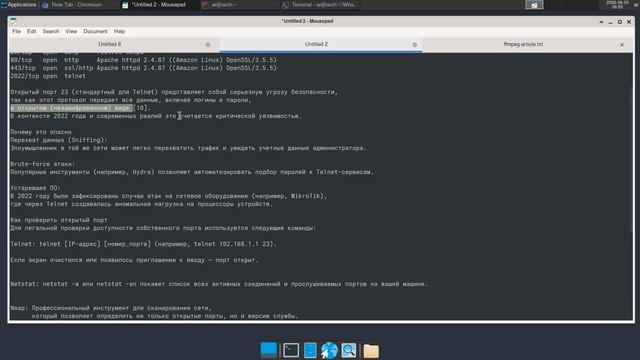The image size is (640, 360).
Task: Open the Help menu
Action: click(x=119, y=31)
